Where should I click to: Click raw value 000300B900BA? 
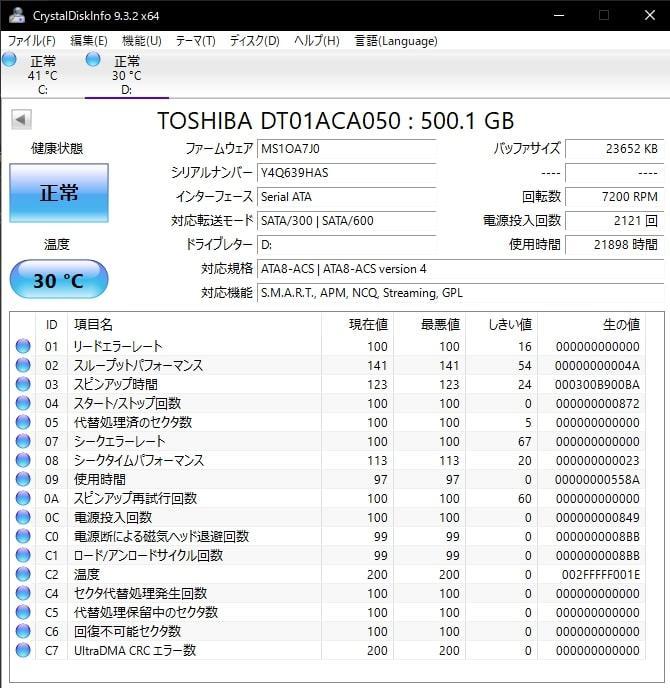[x=597, y=385]
